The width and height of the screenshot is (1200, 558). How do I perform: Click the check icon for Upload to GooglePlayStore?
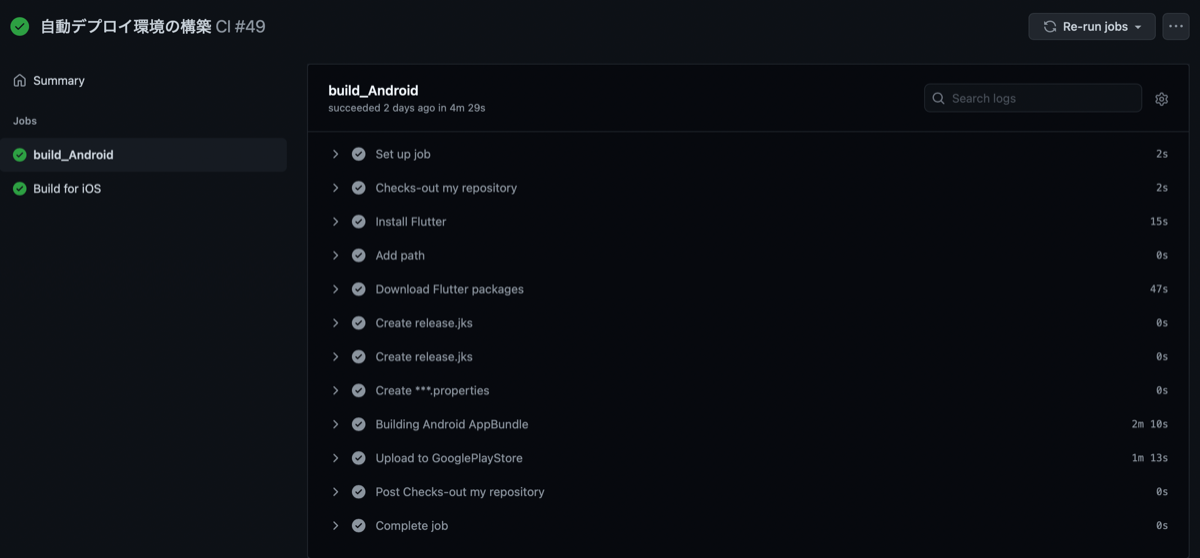[x=359, y=458]
